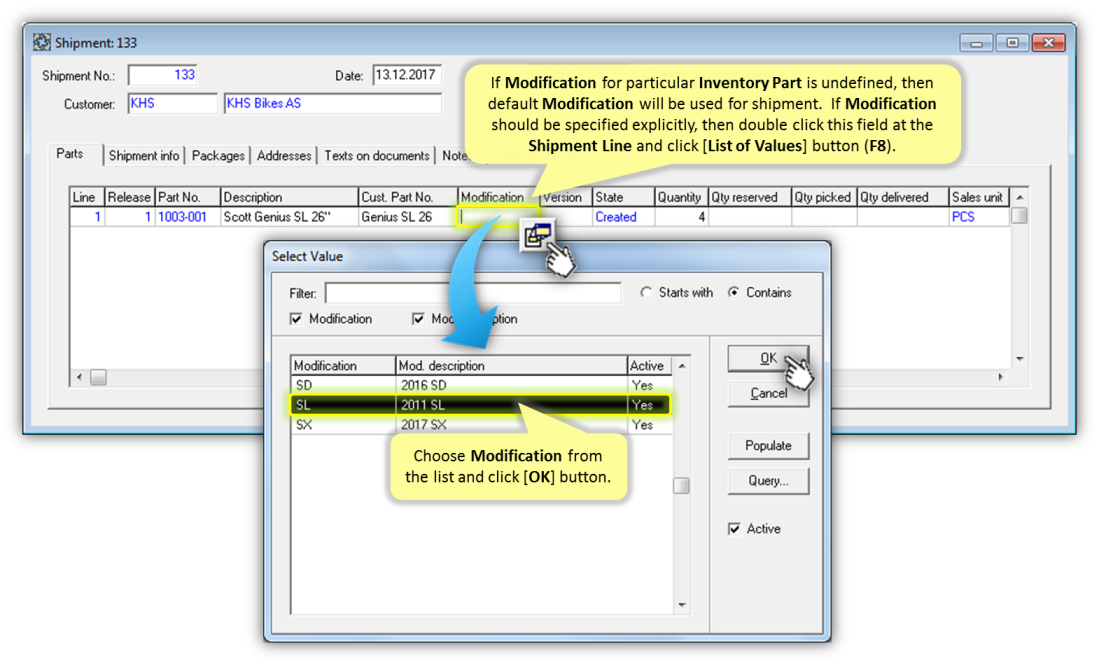Click the Shipment window title icon
This screenshot has width=1099, height=665.
[x=42, y=43]
